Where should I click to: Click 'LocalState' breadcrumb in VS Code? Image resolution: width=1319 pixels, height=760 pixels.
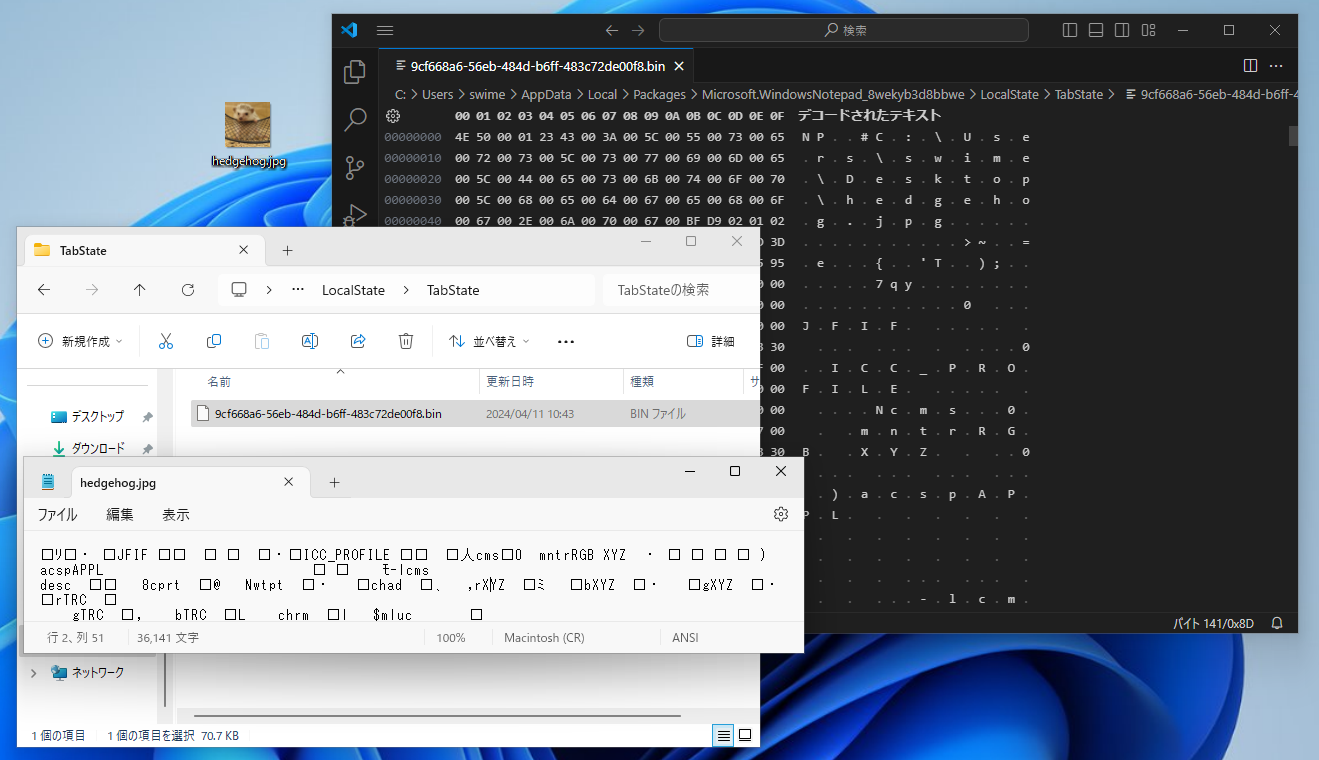1009,94
